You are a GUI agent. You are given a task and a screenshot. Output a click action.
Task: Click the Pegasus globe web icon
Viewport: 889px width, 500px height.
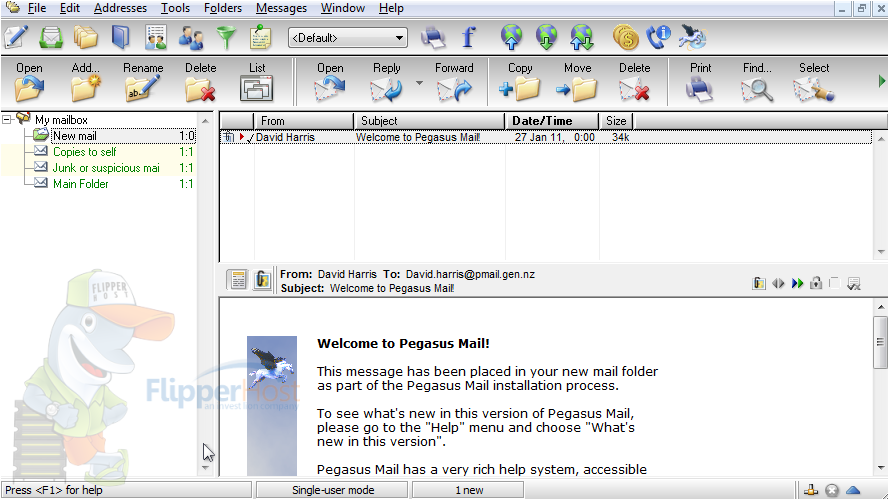pyautogui.click(x=693, y=37)
